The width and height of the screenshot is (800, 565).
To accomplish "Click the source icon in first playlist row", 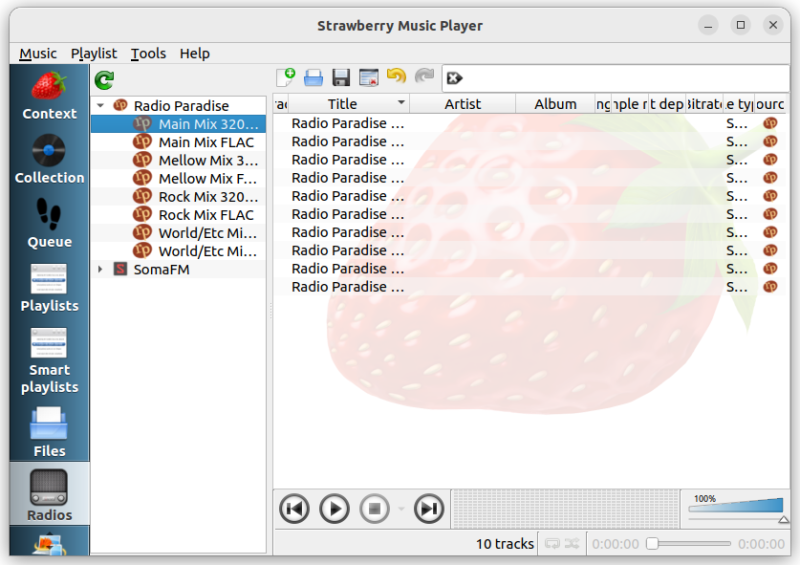I will click(770, 123).
